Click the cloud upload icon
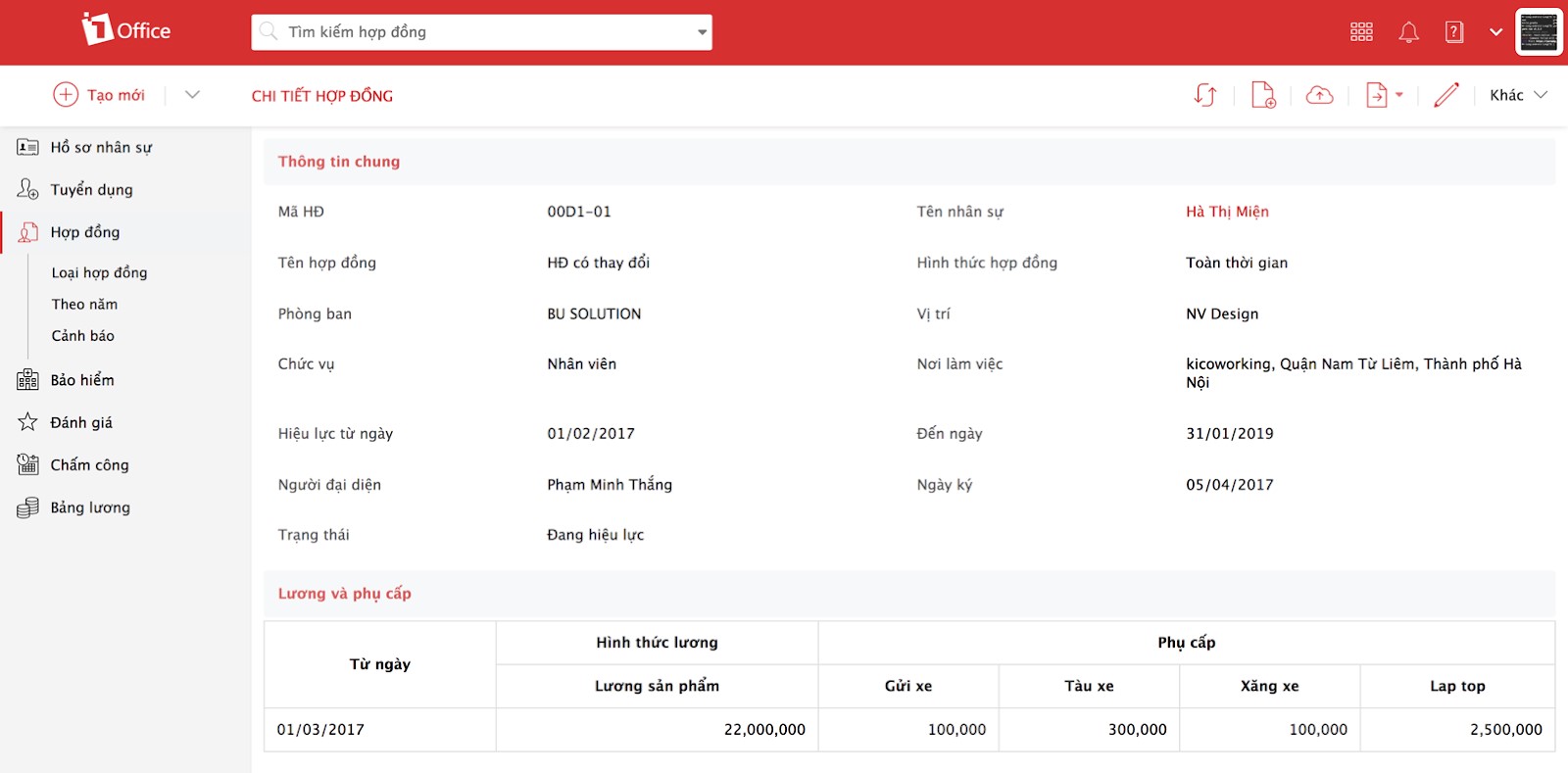1568x773 pixels. [1319, 95]
